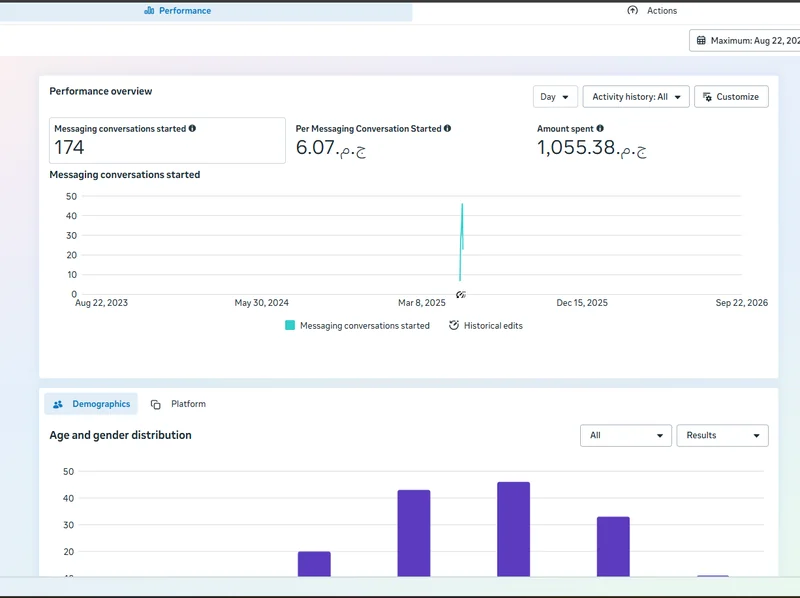The width and height of the screenshot is (800, 598).
Task: Click the Aug 22, 2023 axis label
Action: click(101, 303)
